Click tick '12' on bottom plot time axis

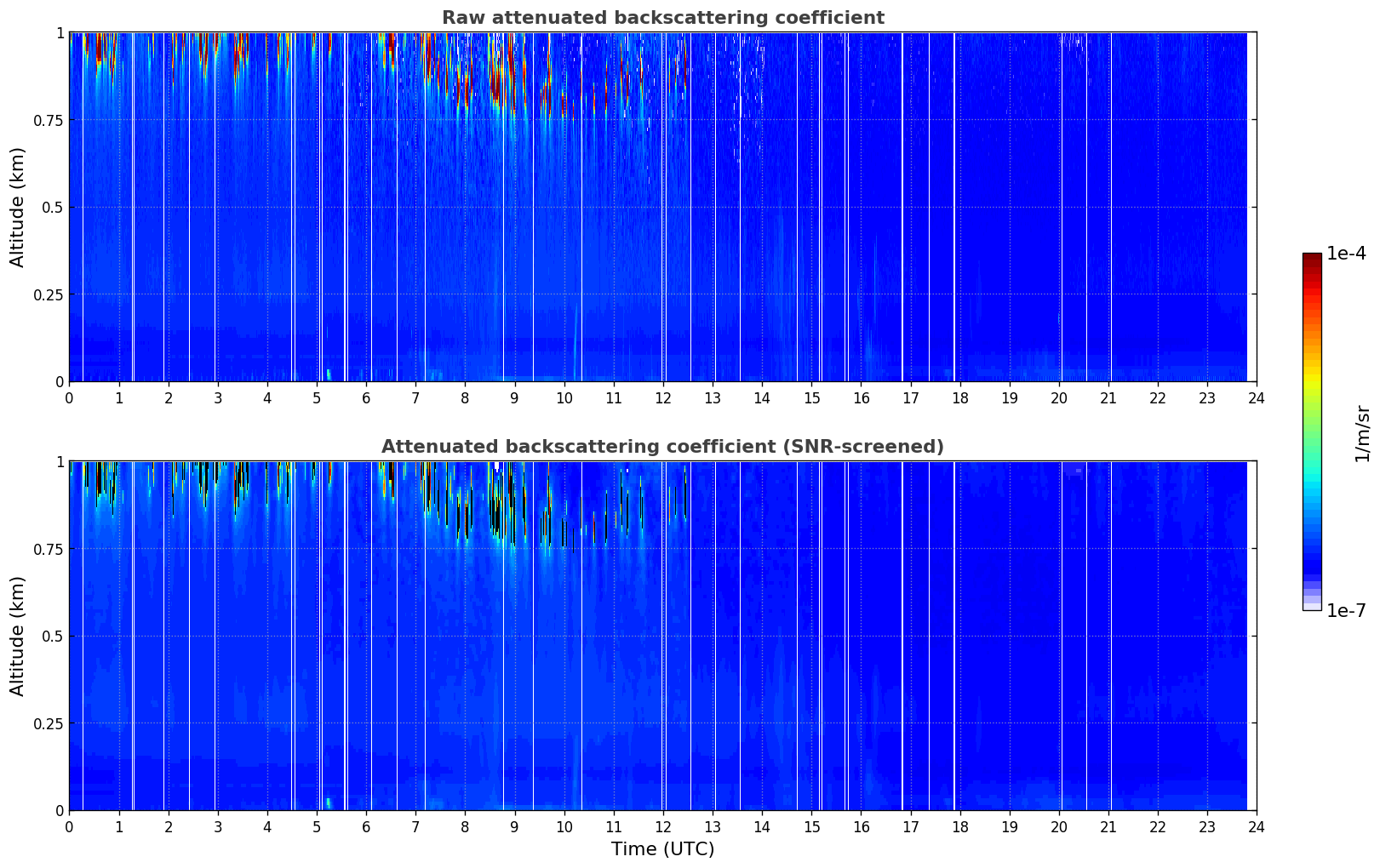point(662,827)
